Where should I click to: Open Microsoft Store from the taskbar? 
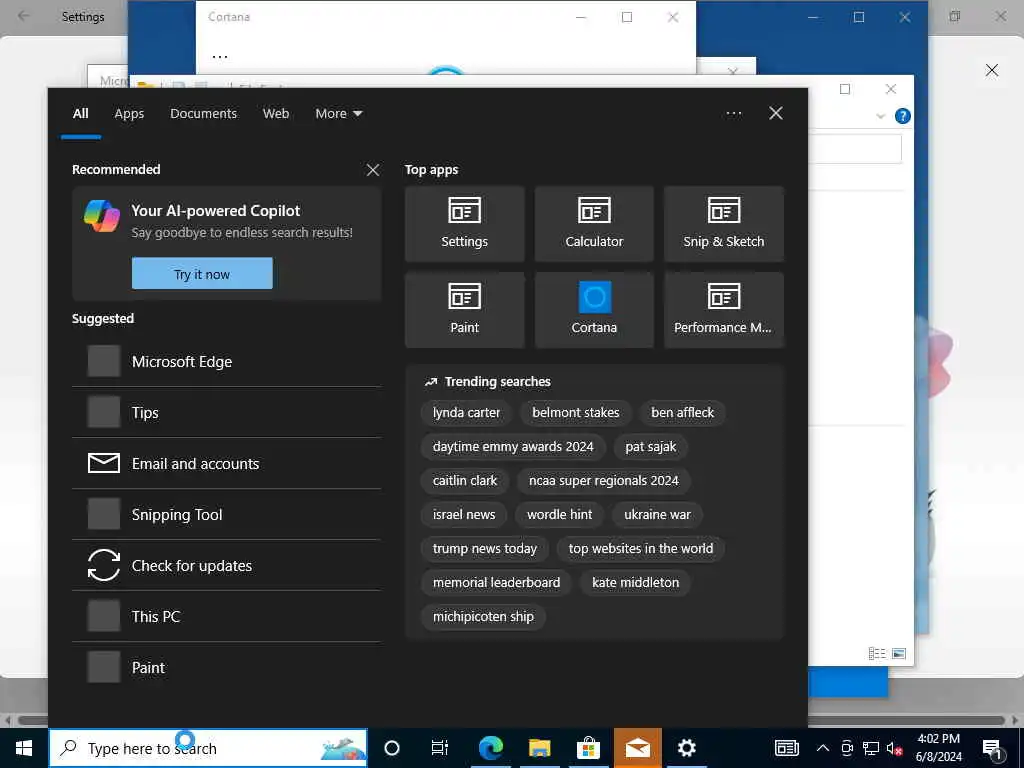click(x=588, y=748)
